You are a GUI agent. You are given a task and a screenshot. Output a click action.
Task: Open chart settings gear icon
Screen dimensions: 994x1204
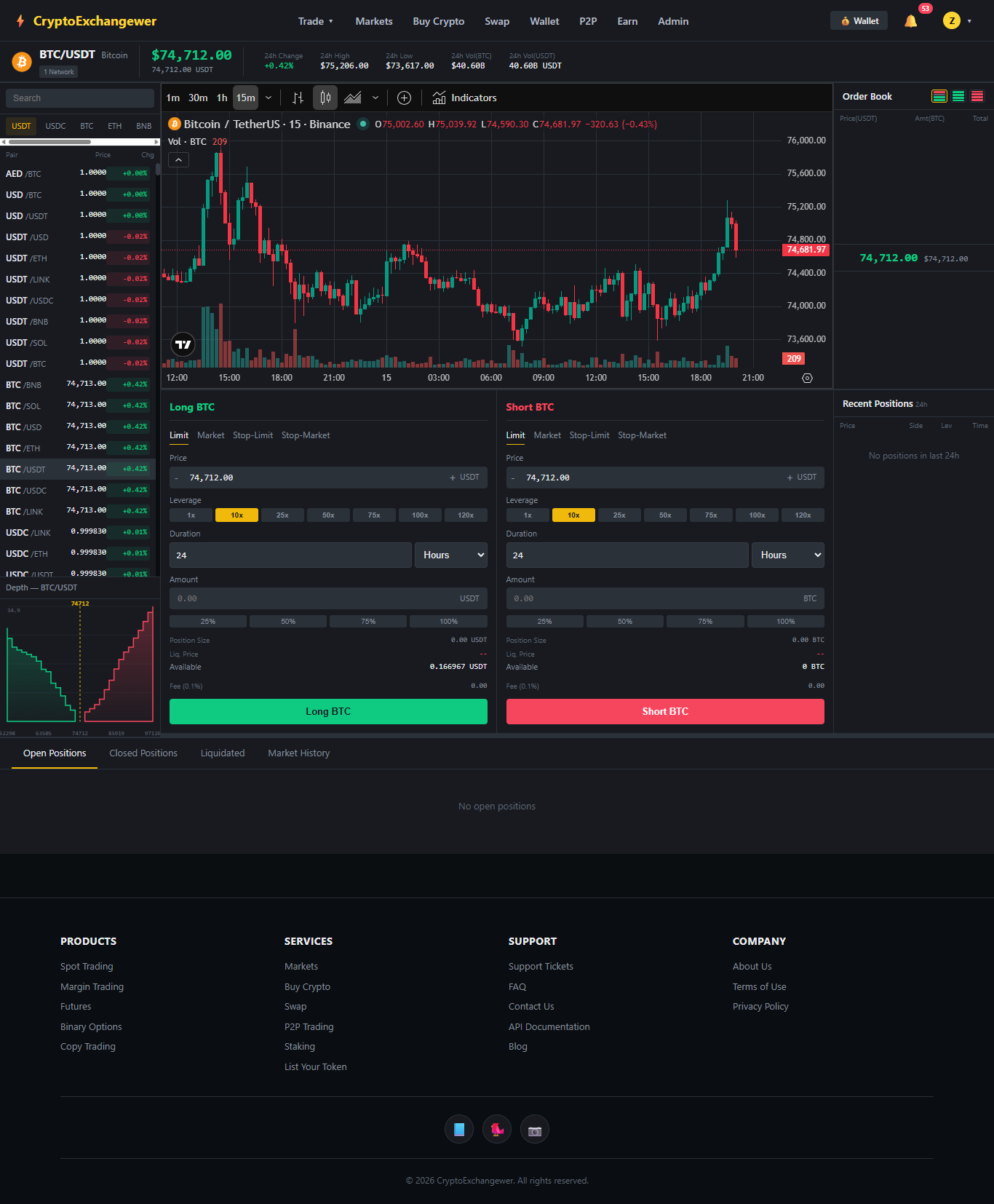pos(807,378)
